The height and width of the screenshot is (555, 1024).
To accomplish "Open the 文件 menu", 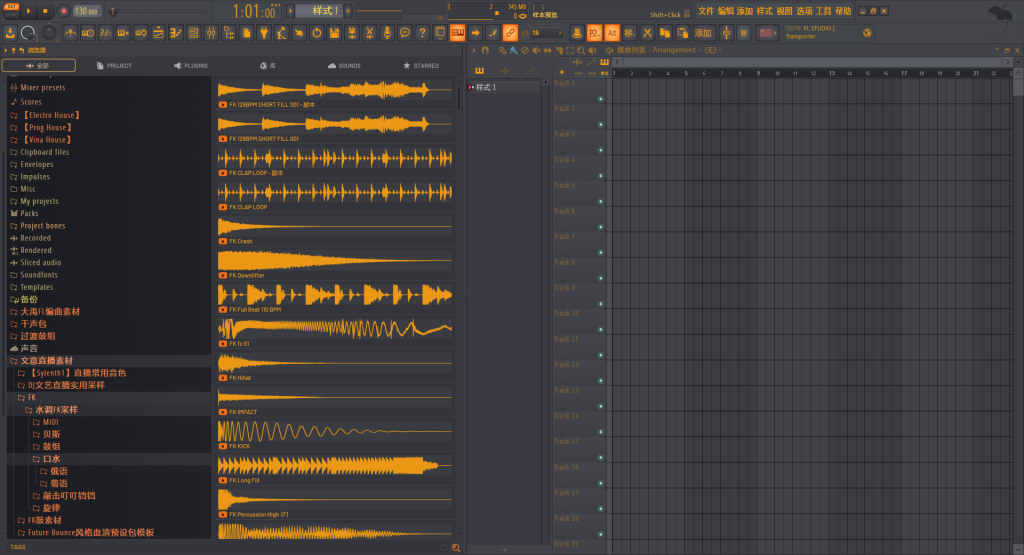I will click(706, 11).
